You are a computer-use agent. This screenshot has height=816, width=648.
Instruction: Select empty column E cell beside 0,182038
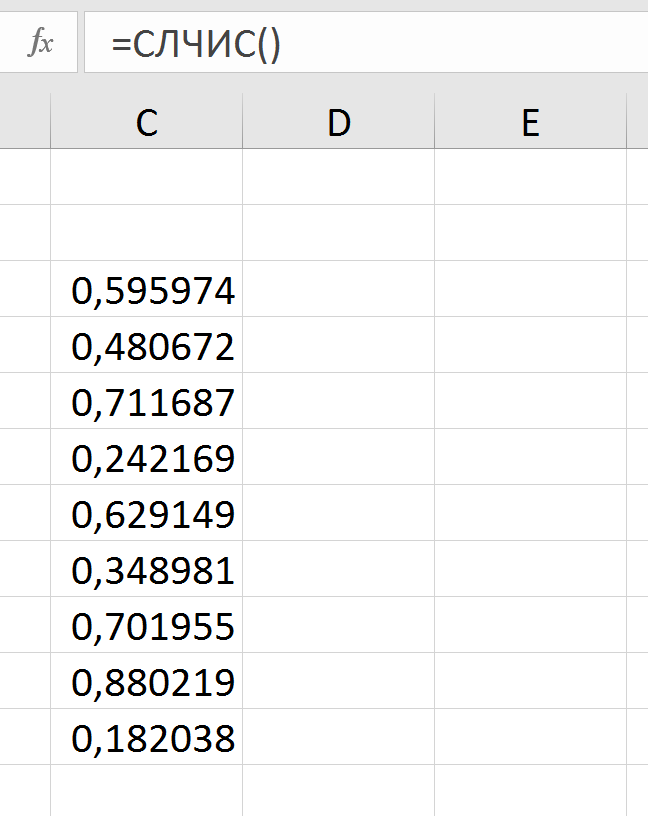click(530, 736)
